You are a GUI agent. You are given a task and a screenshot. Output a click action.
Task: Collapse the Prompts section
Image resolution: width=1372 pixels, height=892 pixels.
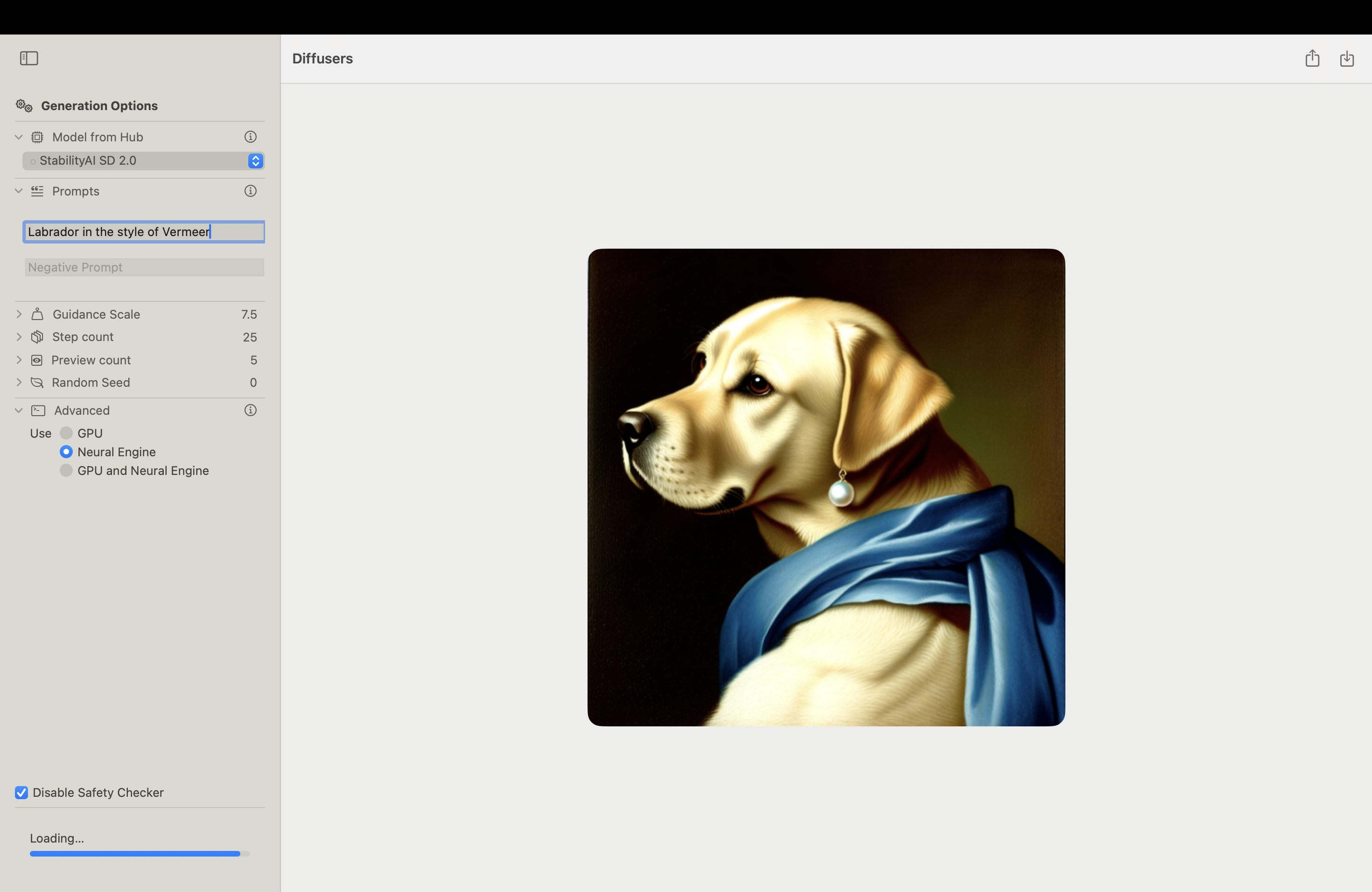point(19,191)
